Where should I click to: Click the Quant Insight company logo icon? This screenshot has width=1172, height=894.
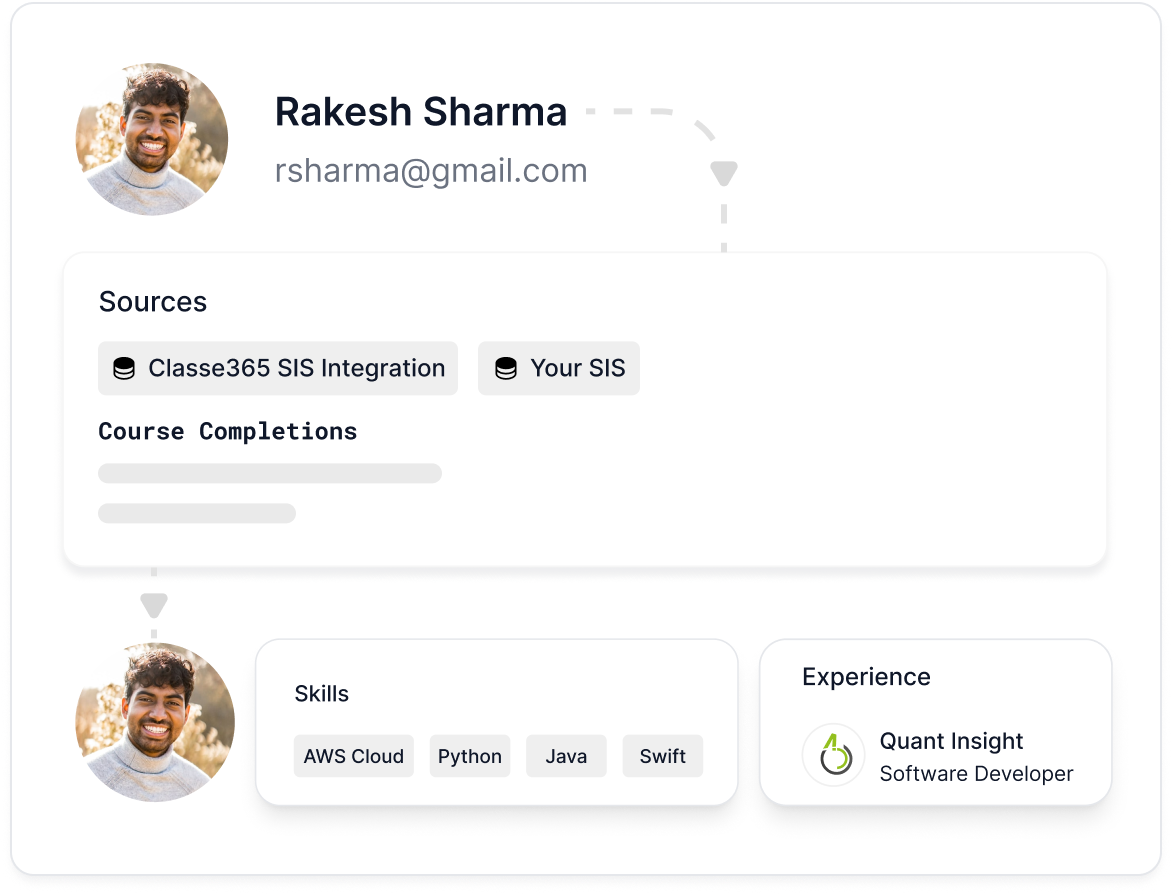coord(834,755)
